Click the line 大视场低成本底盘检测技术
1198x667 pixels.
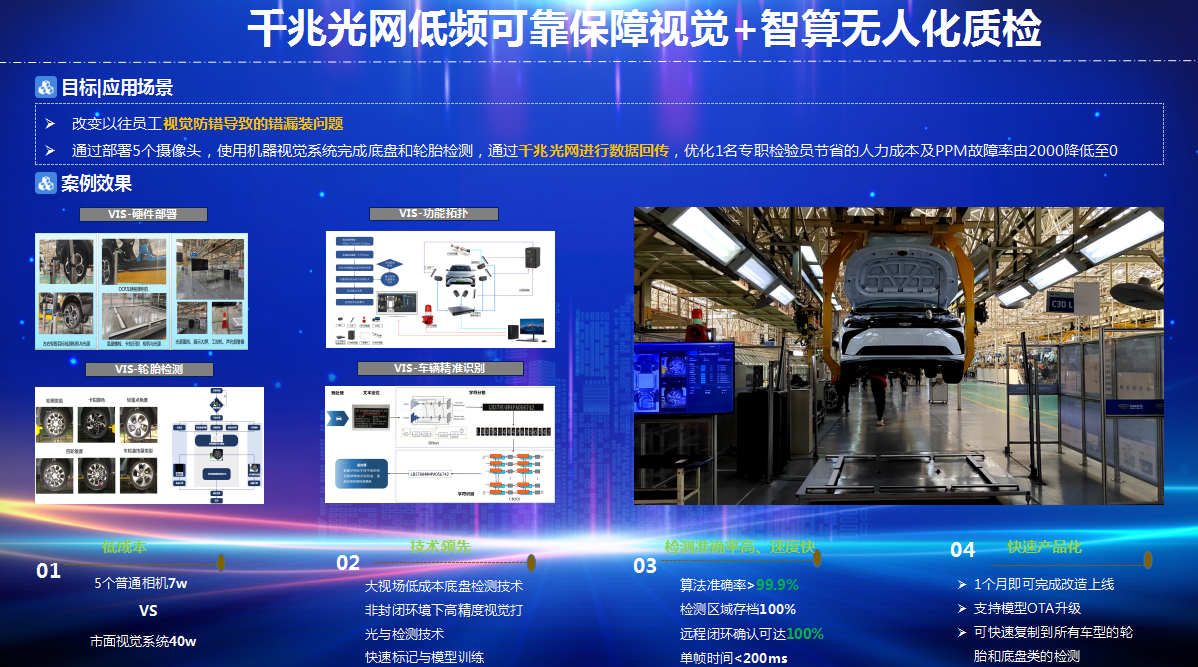click(444, 587)
